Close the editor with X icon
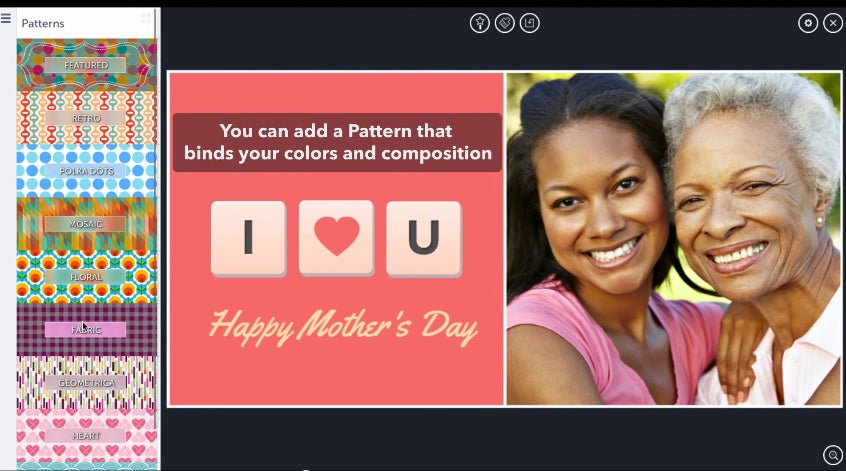The image size is (846, 471). [833, 23]
